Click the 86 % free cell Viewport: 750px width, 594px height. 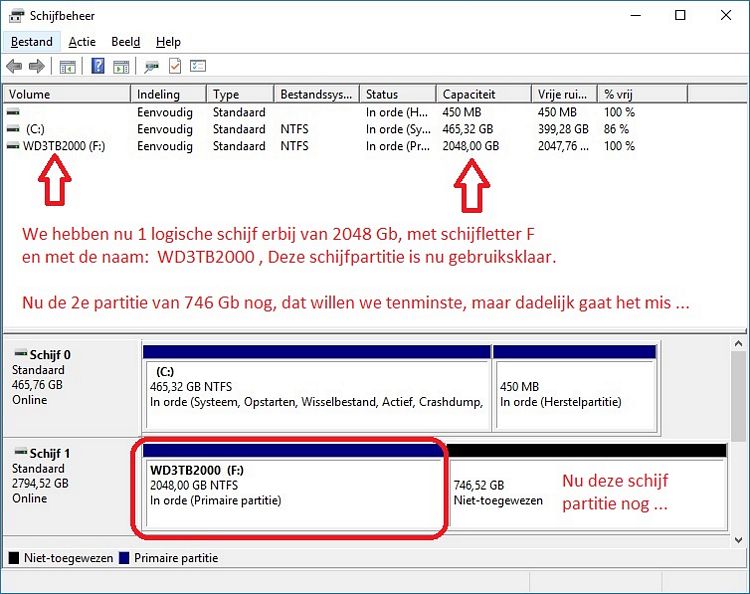pos(616,129)
